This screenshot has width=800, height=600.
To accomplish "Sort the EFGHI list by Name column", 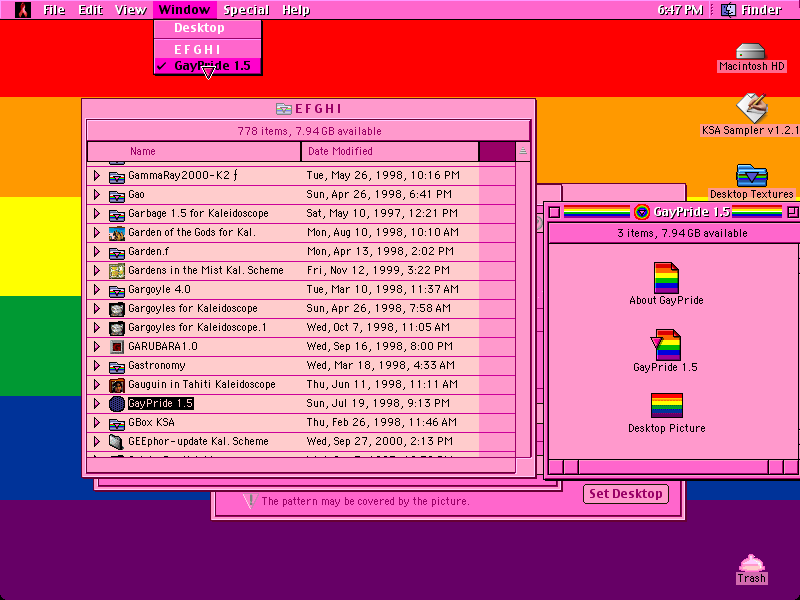I will 194,152.
